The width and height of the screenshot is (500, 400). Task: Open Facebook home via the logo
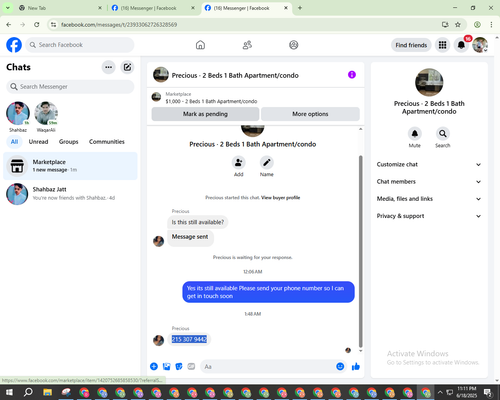(14, 45)
